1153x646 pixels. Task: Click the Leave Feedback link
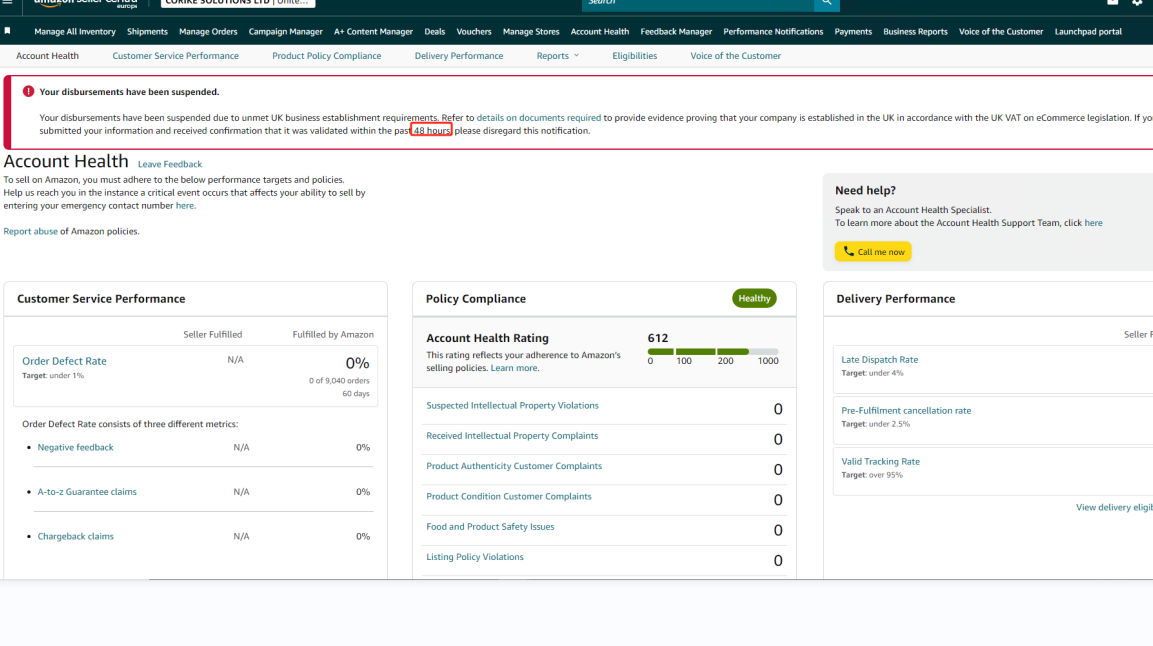170,164
